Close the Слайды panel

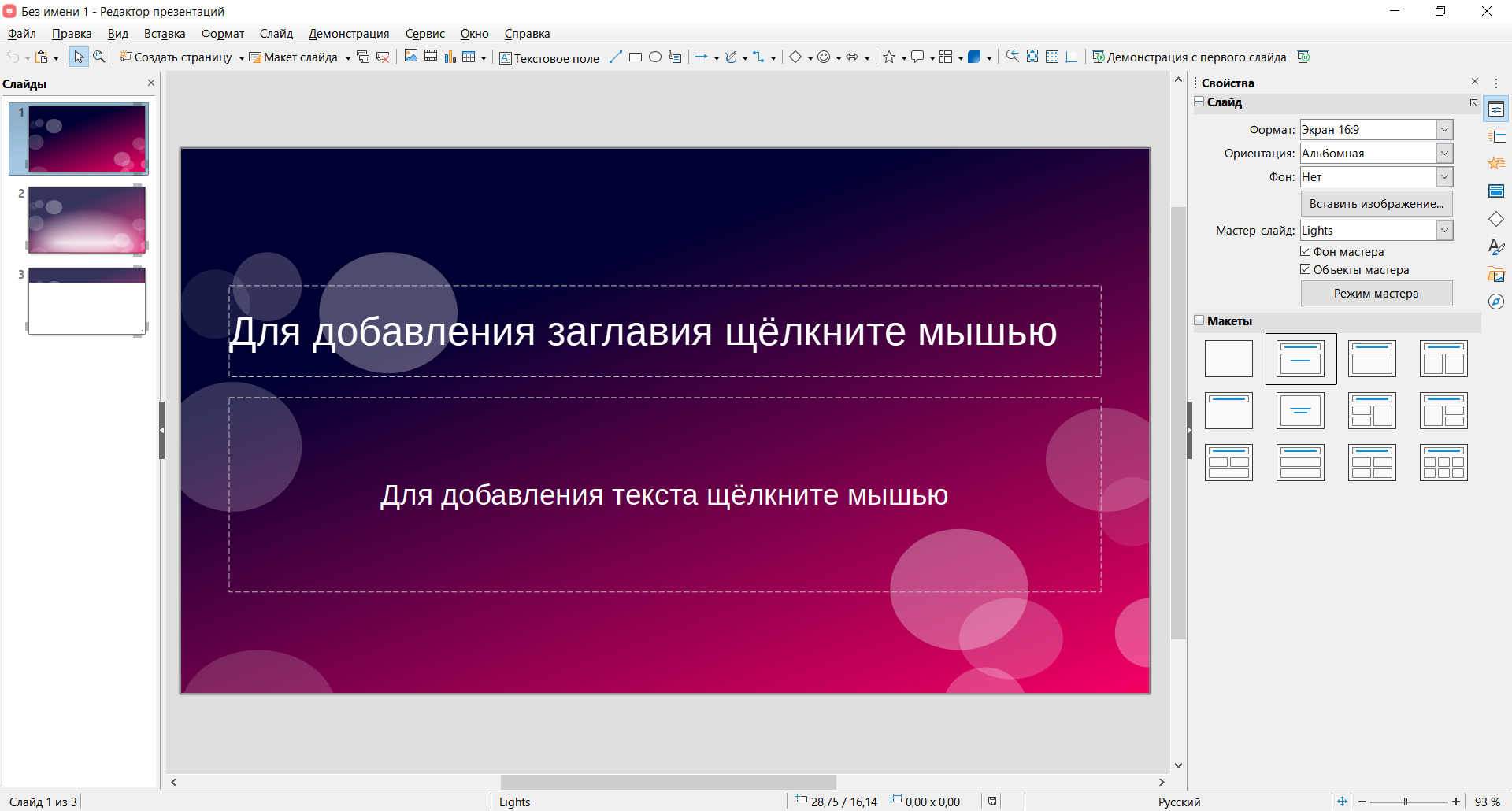(x=151, y=83)
